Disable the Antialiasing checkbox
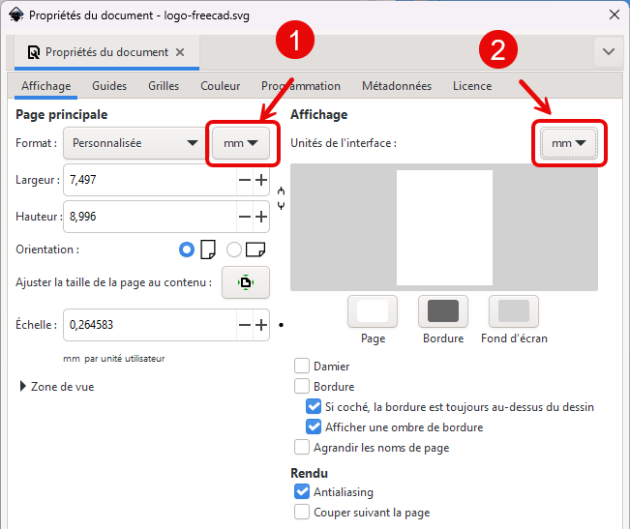The height and width of the screenshot is (529, 630). point(302,492)
